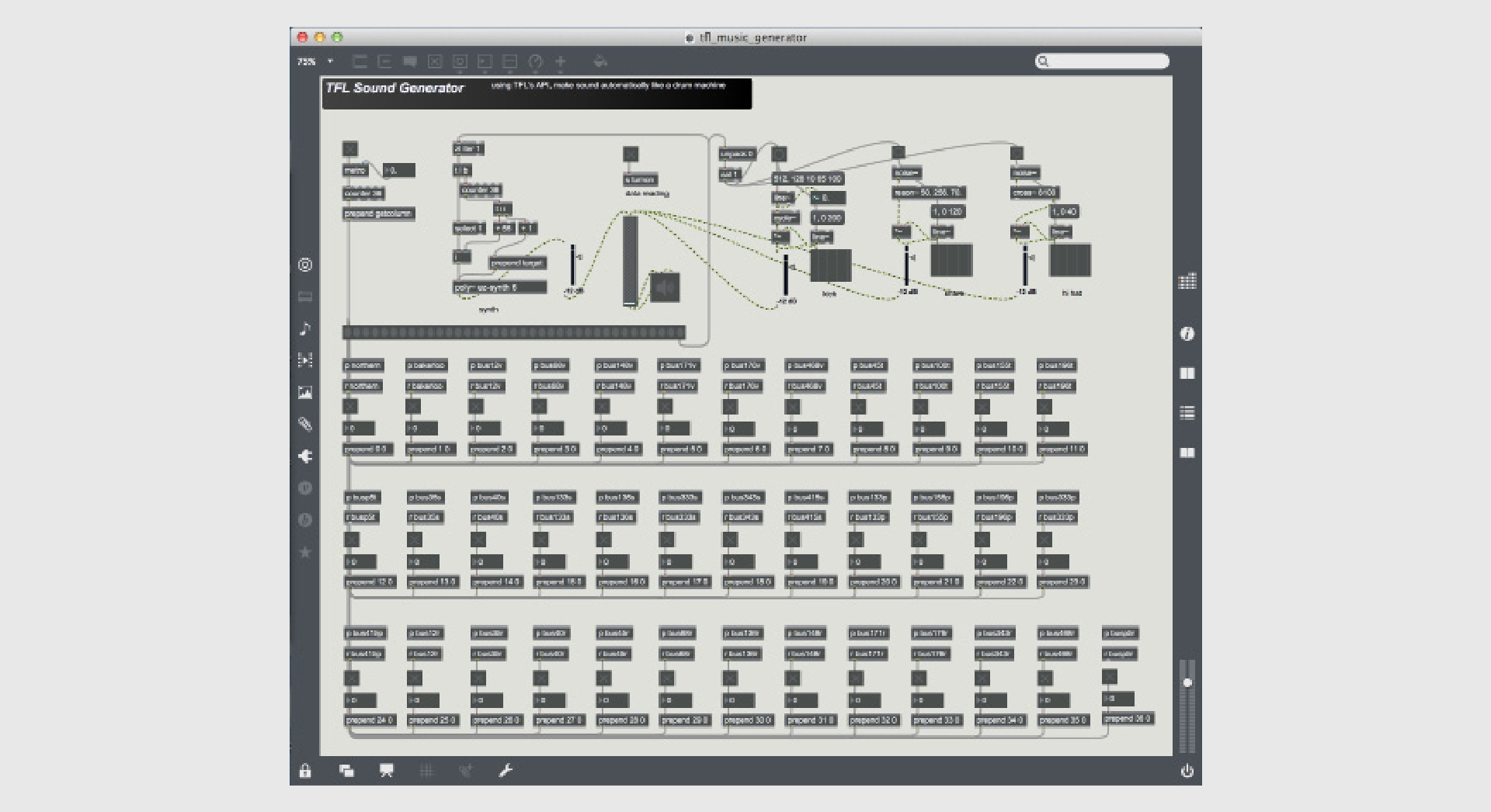Click the '512, 128 10 65 100' message box

point(808,179)
